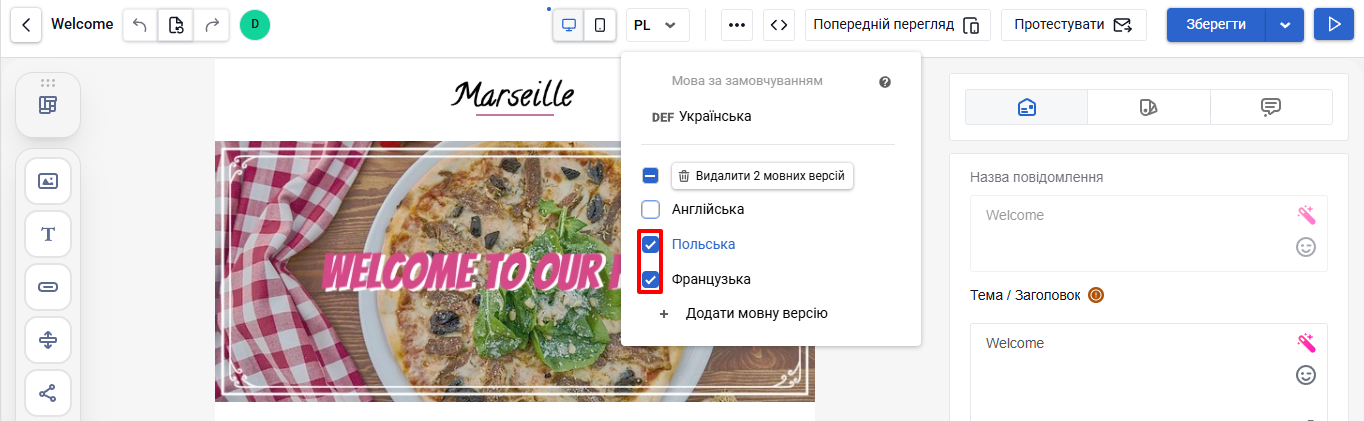Redo the last undone change
The height and width of the screenshot is (421, 1364).
[211, 25]
